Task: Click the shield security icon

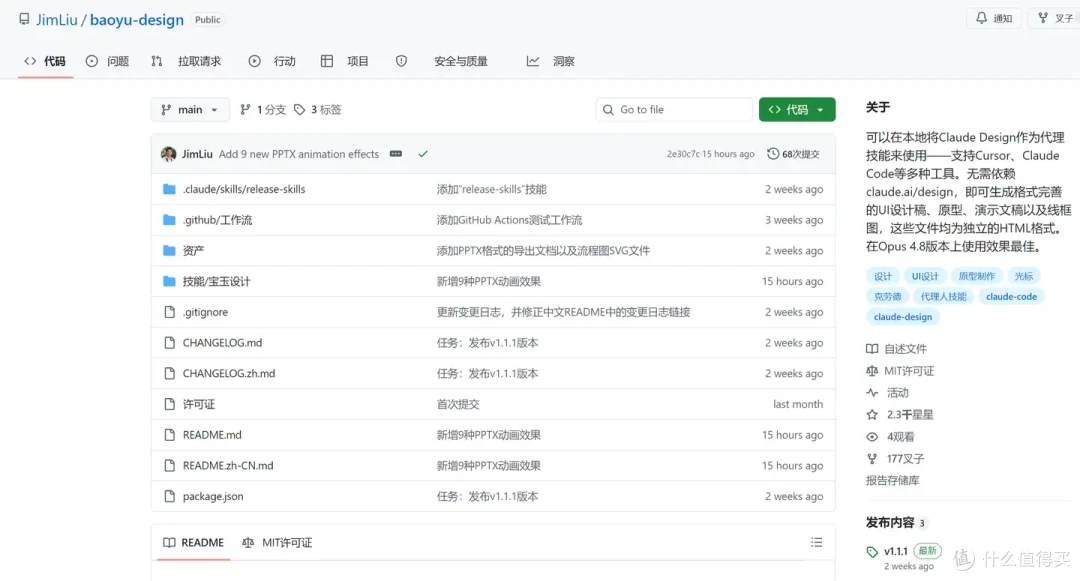Action: tap(402, 61)
